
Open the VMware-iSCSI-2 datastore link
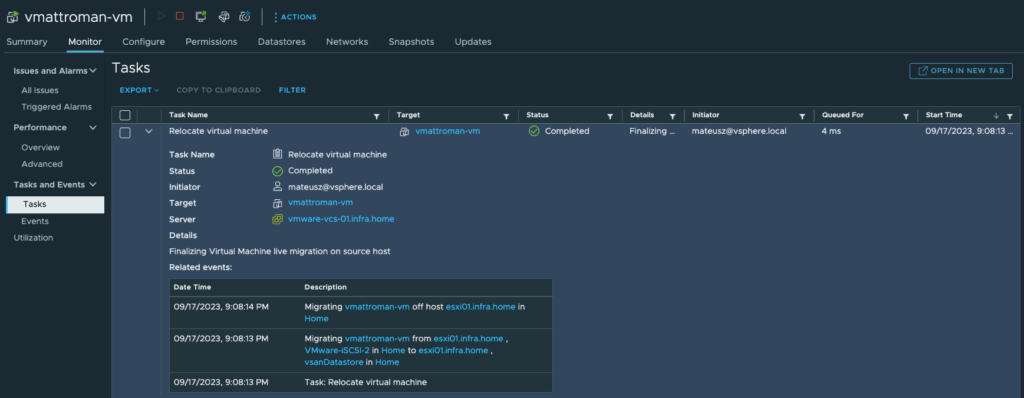(x=338, y=350)
